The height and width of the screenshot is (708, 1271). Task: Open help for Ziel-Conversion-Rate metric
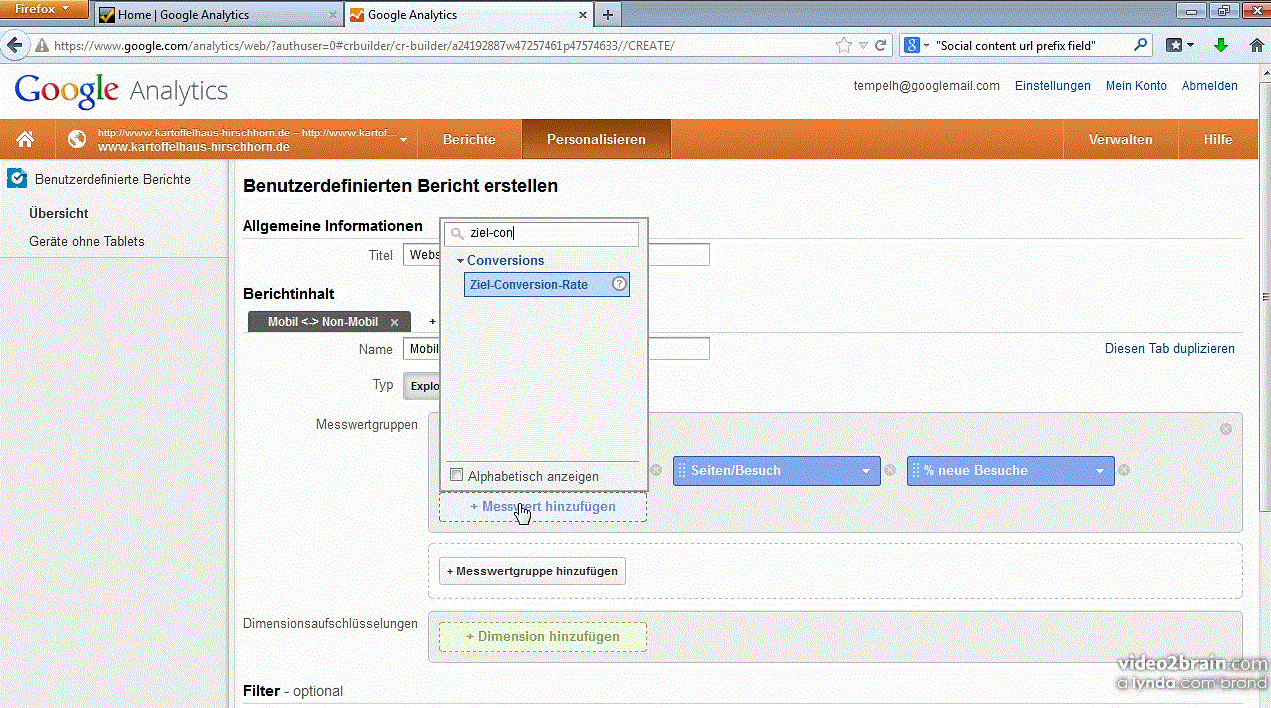tap(619, 284)
